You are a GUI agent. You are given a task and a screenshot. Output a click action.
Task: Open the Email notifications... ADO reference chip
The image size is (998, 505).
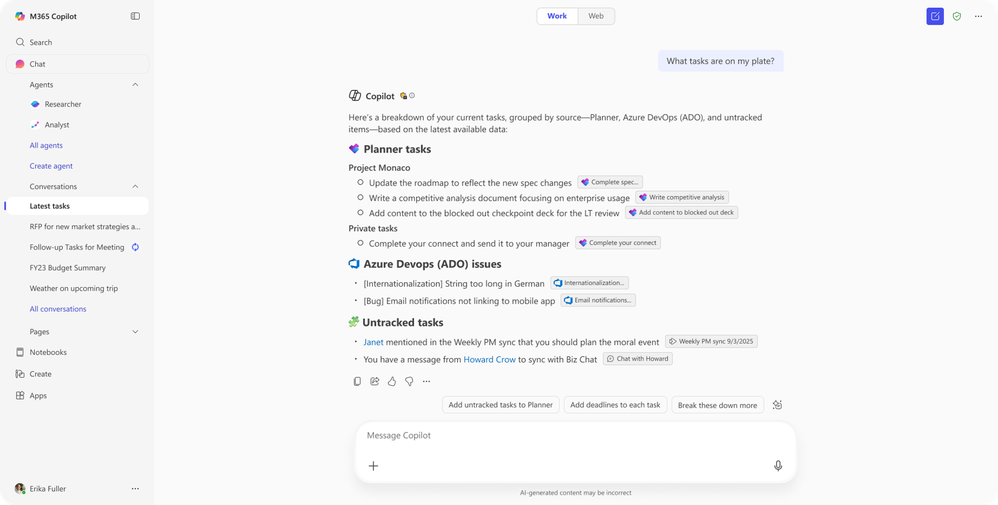[598, 300]
